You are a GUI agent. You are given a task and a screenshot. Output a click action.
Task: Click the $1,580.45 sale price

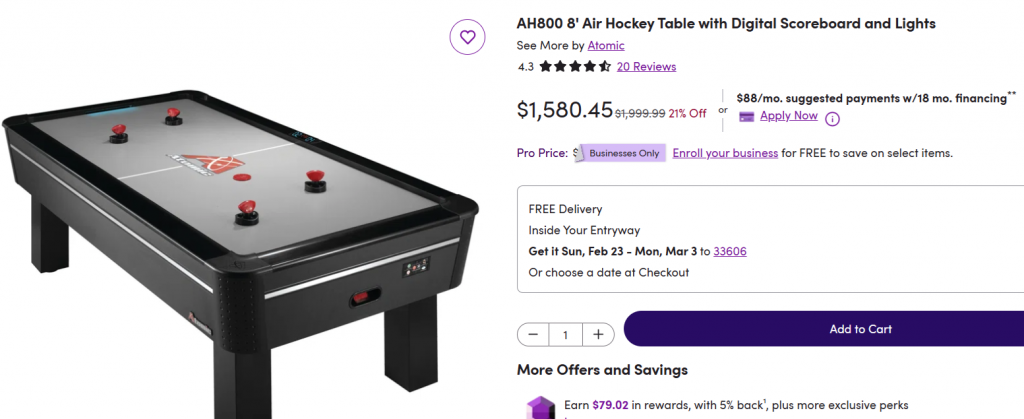[x=564, y=110]
